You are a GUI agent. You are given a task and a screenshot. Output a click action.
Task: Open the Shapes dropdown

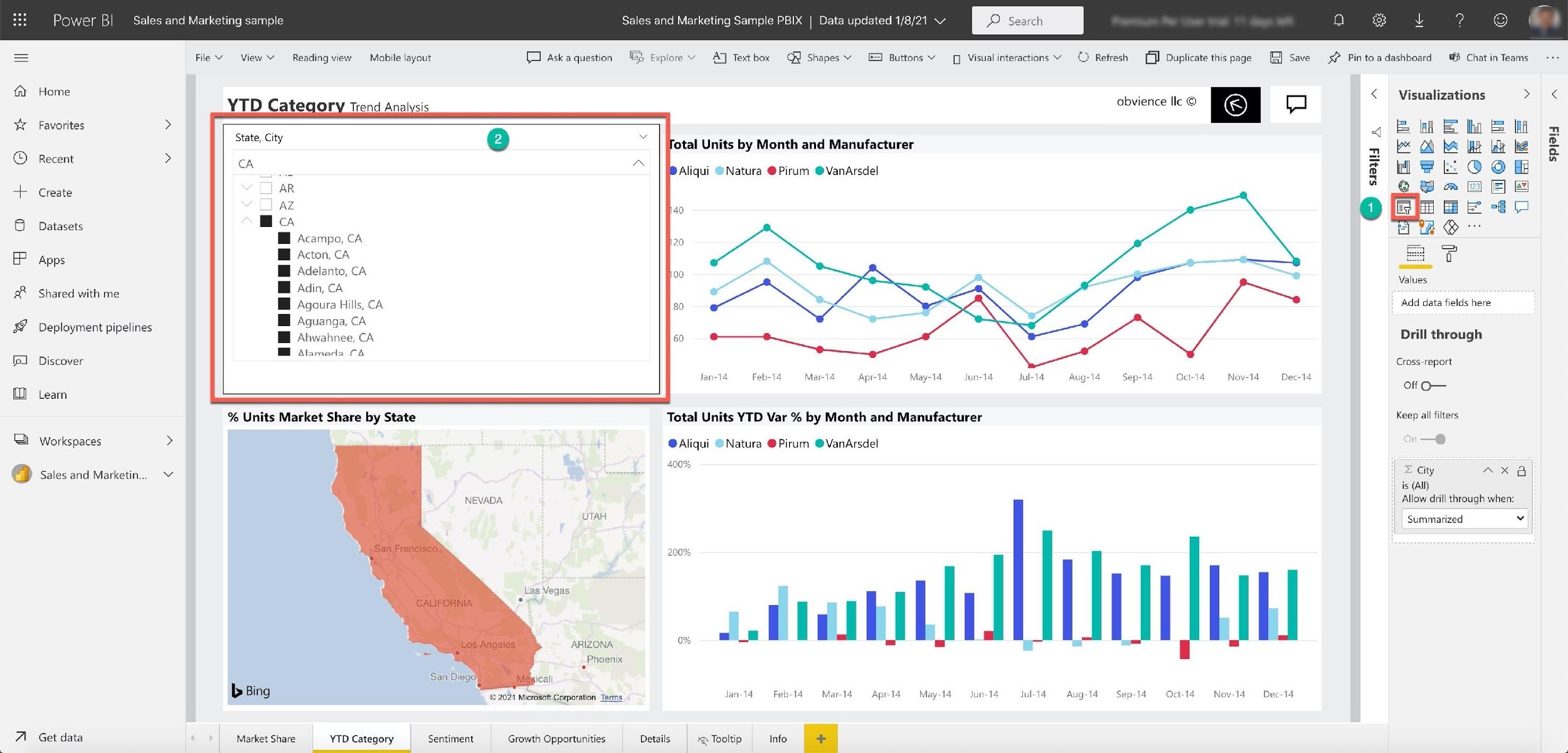[x=819, y=58]
